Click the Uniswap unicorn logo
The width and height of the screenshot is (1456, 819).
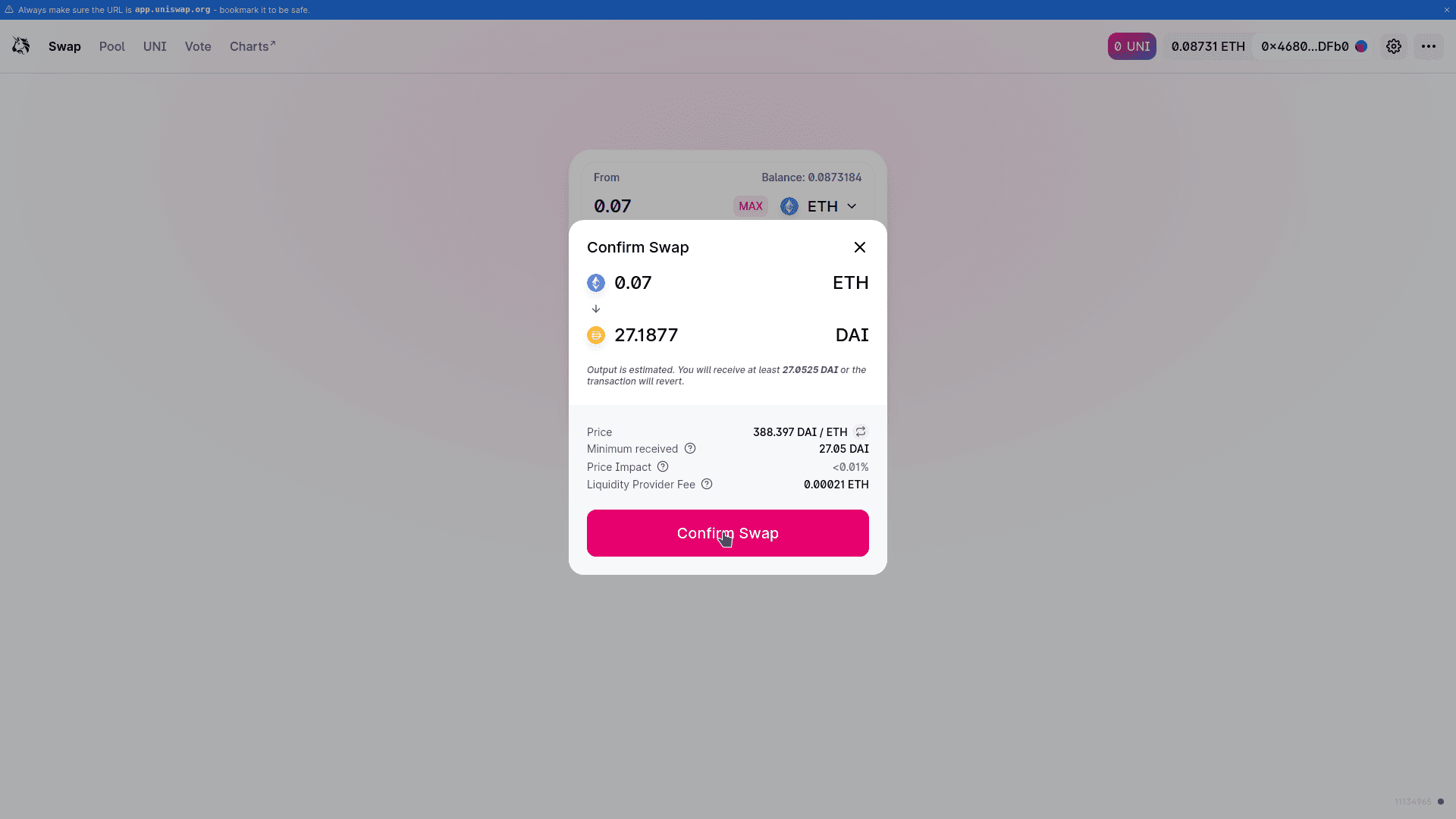tap(21, 46)
